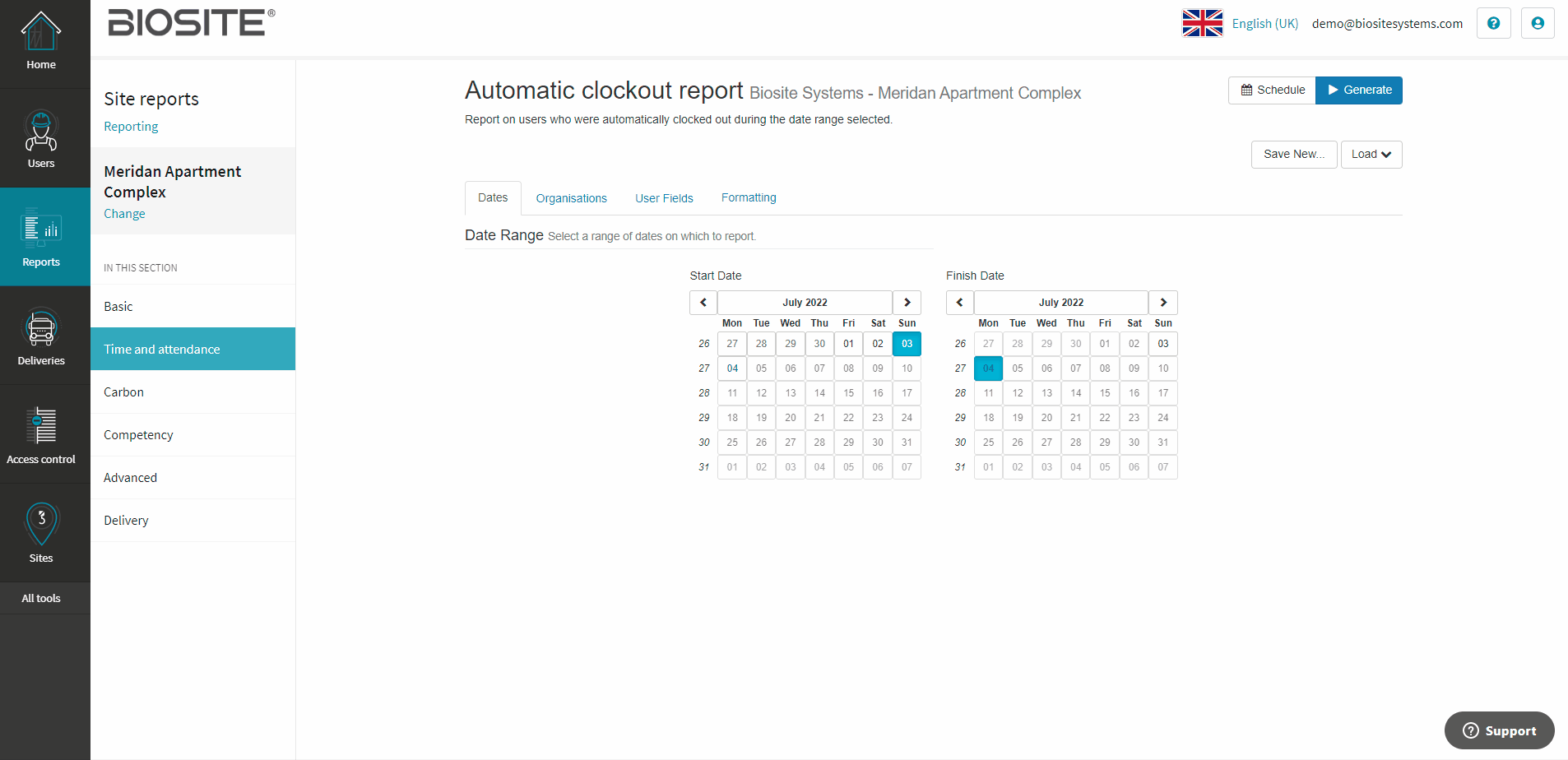The image size is (1568, 760).
Task: Click the Reporting link
Action: click(131, 127)
